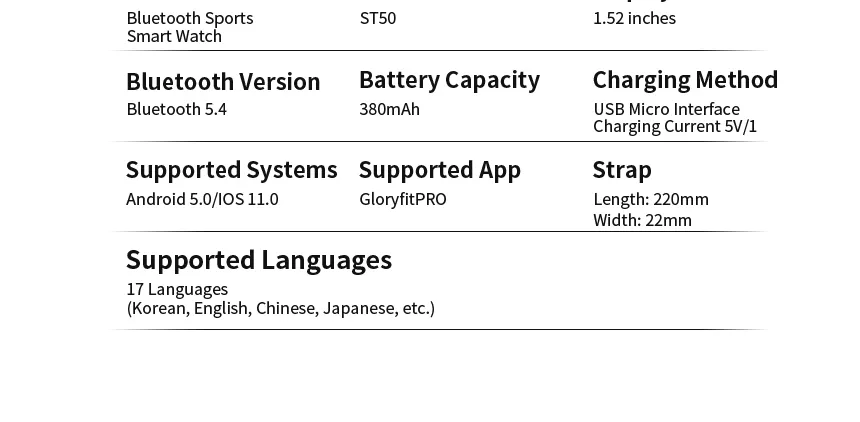Click the Strap heading
This screenshot has width=860, height=422.
click(x=622, y=170)
